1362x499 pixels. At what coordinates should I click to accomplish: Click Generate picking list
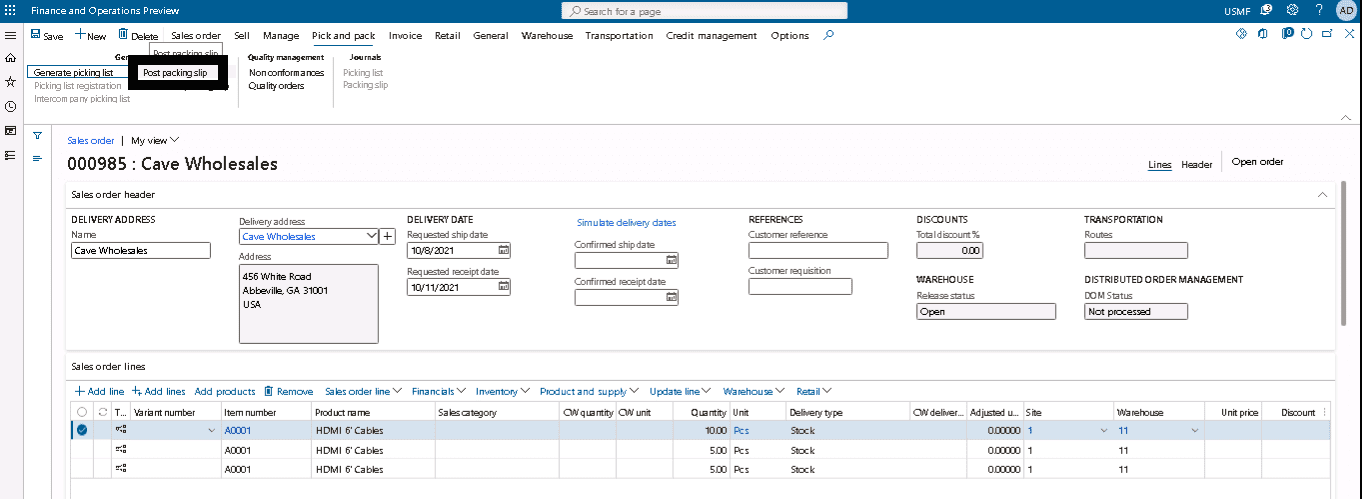click(73, 73)
